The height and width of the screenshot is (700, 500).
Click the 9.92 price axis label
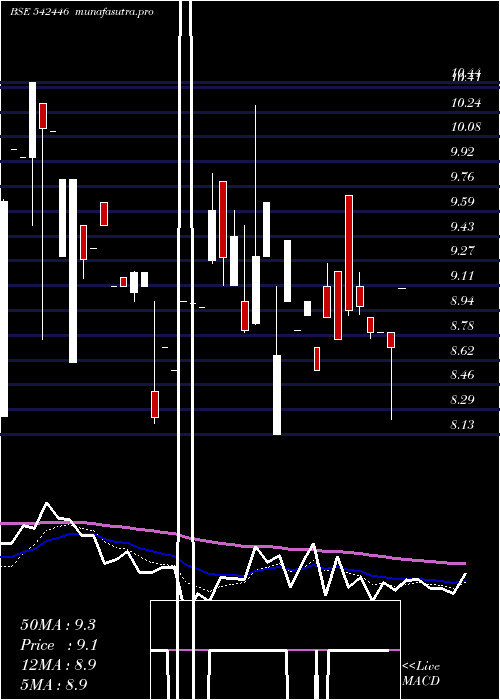[x=462, y=152]
